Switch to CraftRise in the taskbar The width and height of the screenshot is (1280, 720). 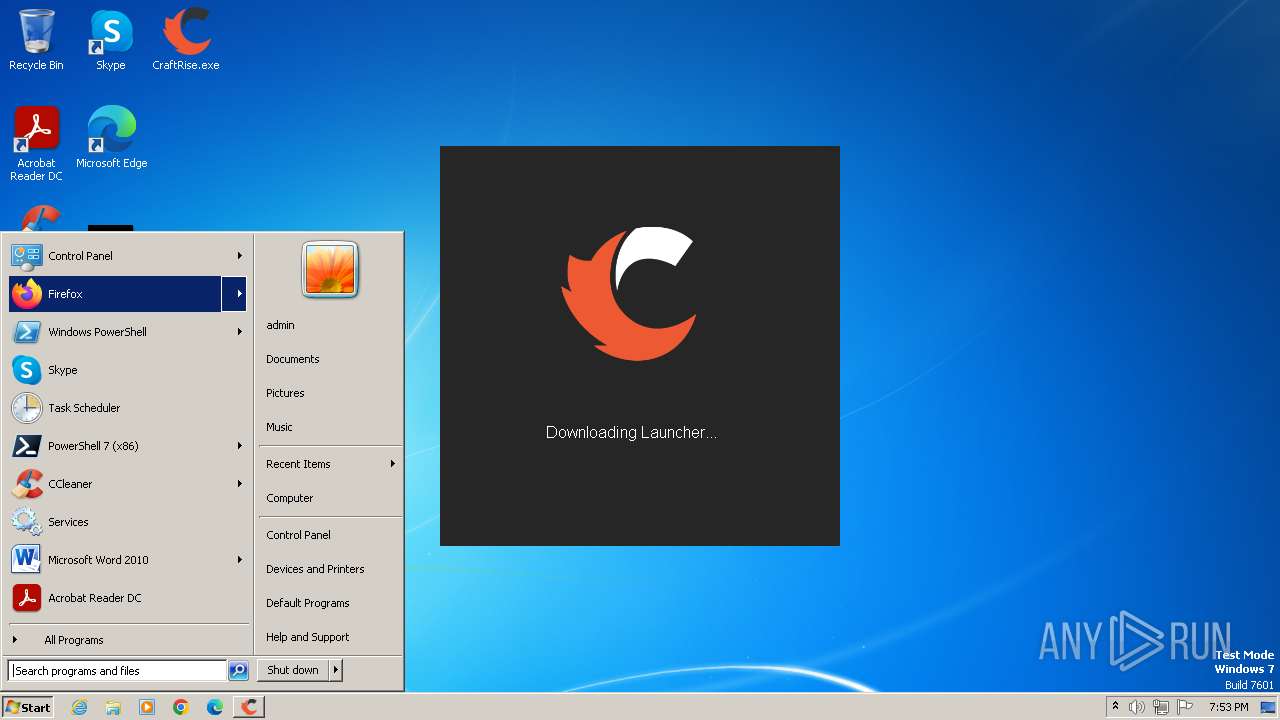click(249, 707)
